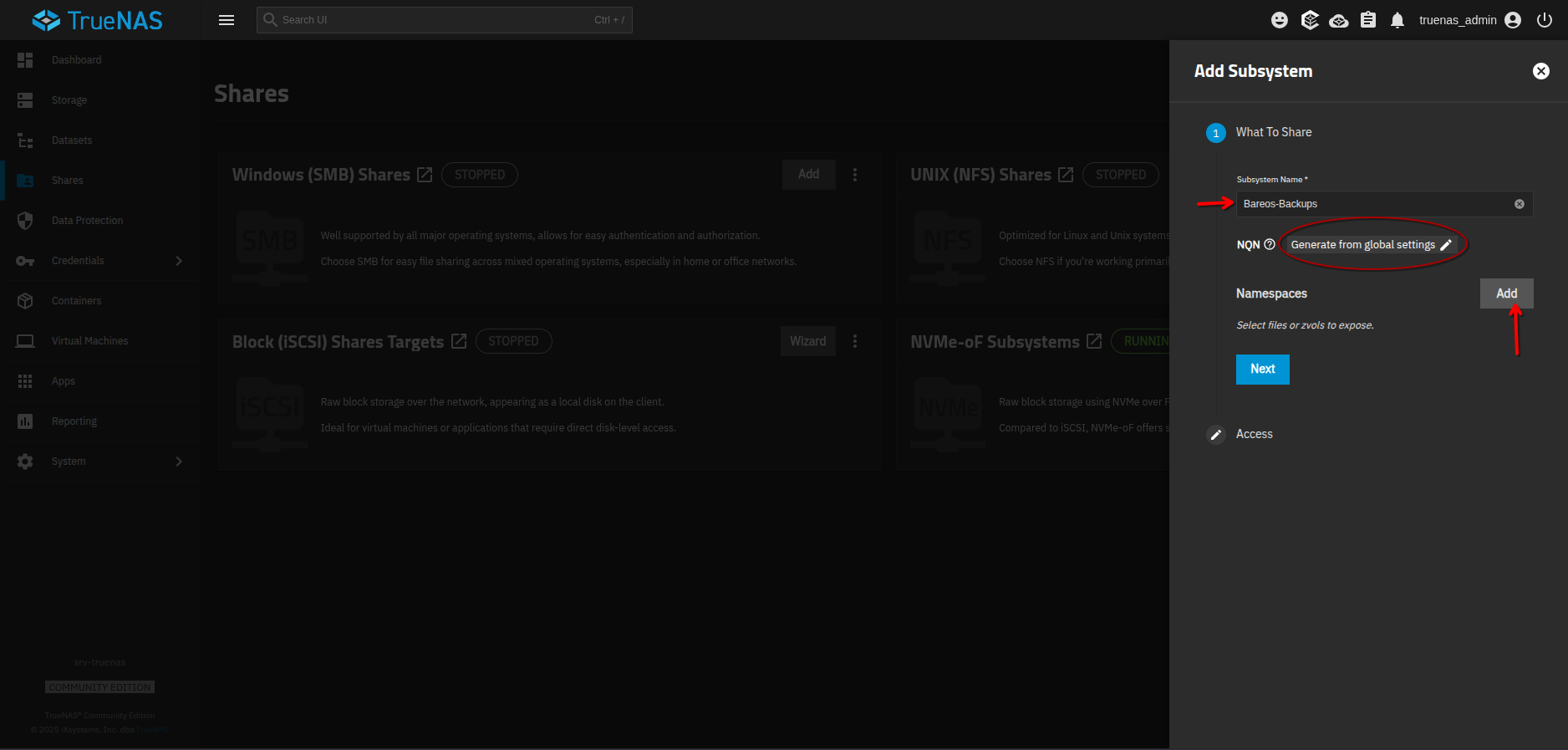Add a namespace
Screen dimensions: 1568x750
1507,293
